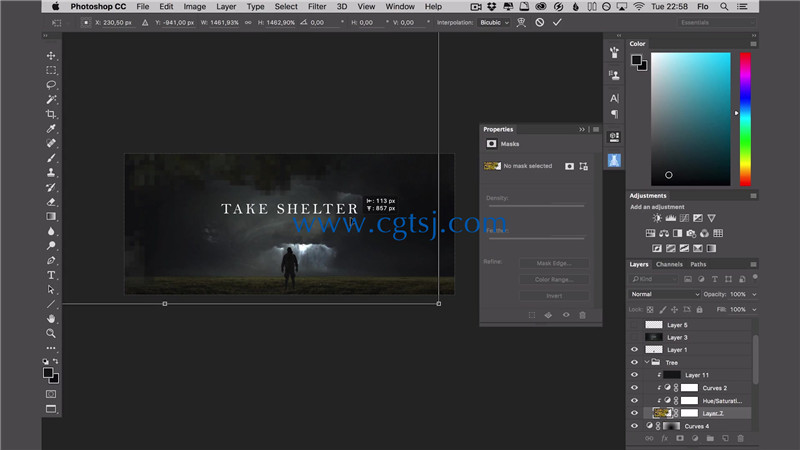Add a Vibrance adjustment

711,218
